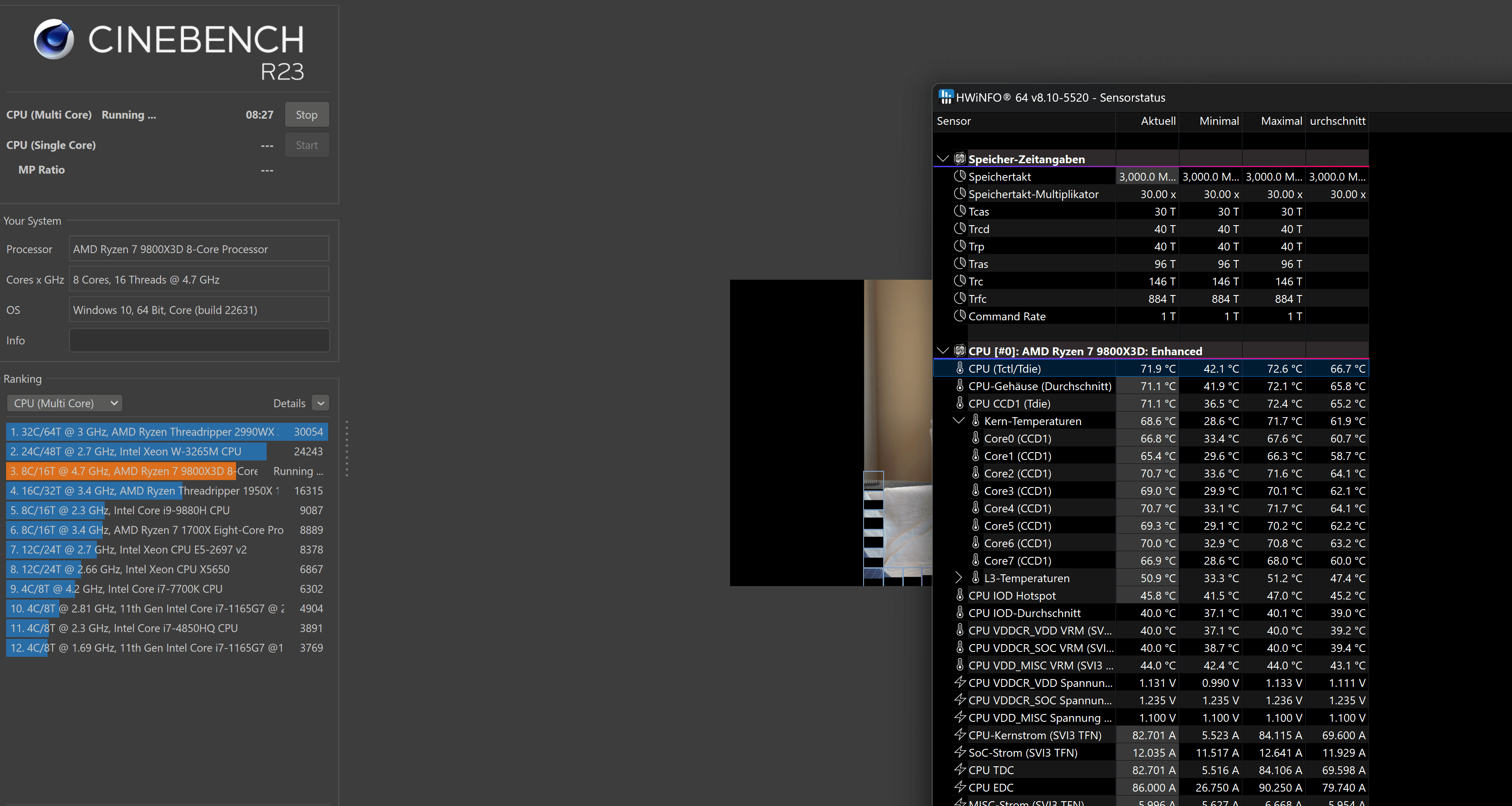Image resolution: width=1512 pixels, height=806 pixels.
Task: Expand the L3-Temperaturen tree node
Action: [x=959, y=578]
